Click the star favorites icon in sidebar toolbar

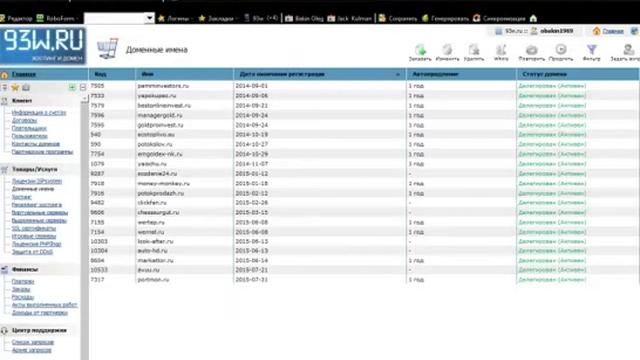[x=15, y=87]
